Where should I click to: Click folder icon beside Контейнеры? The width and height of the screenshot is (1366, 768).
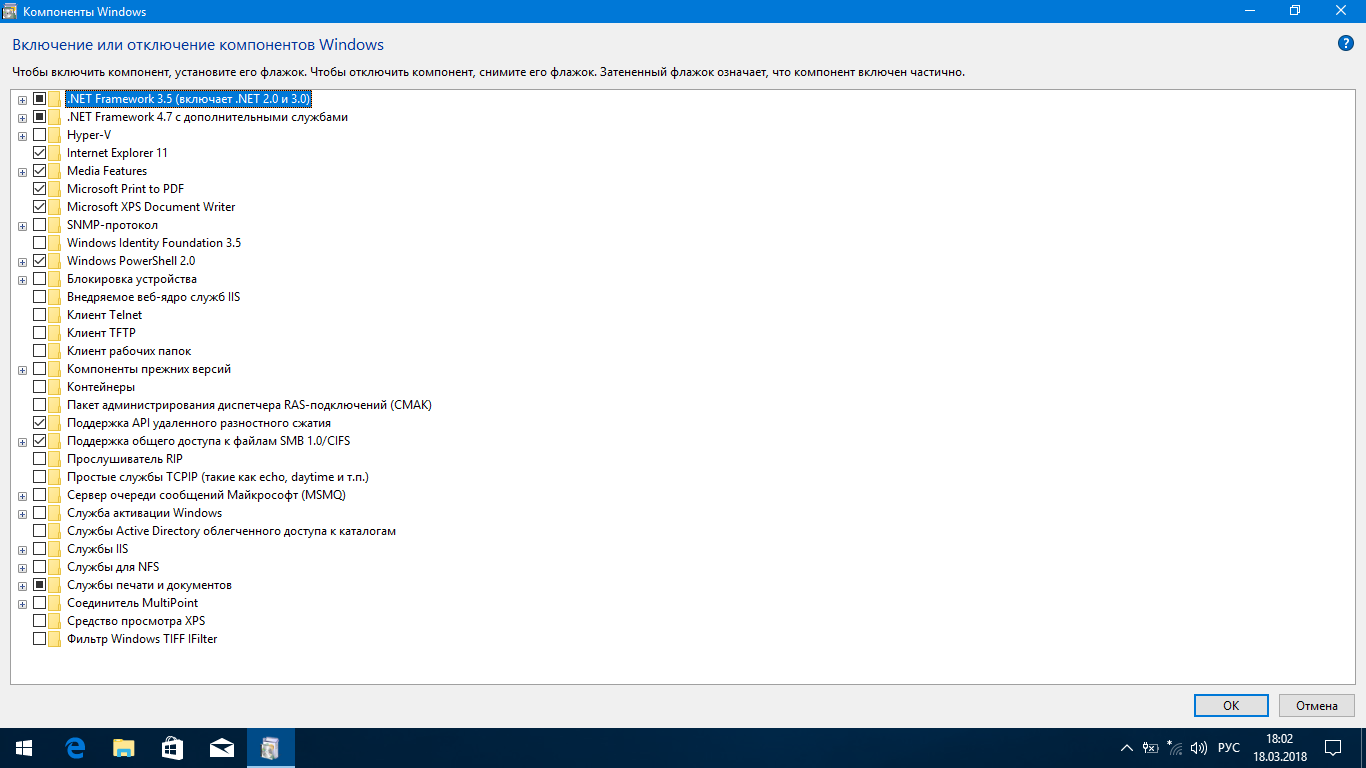54,387
